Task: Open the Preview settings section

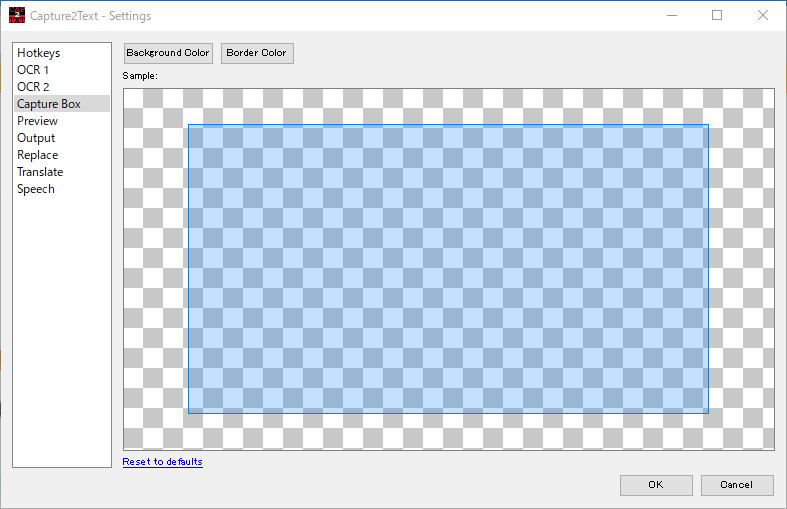Action: point(37,121)
